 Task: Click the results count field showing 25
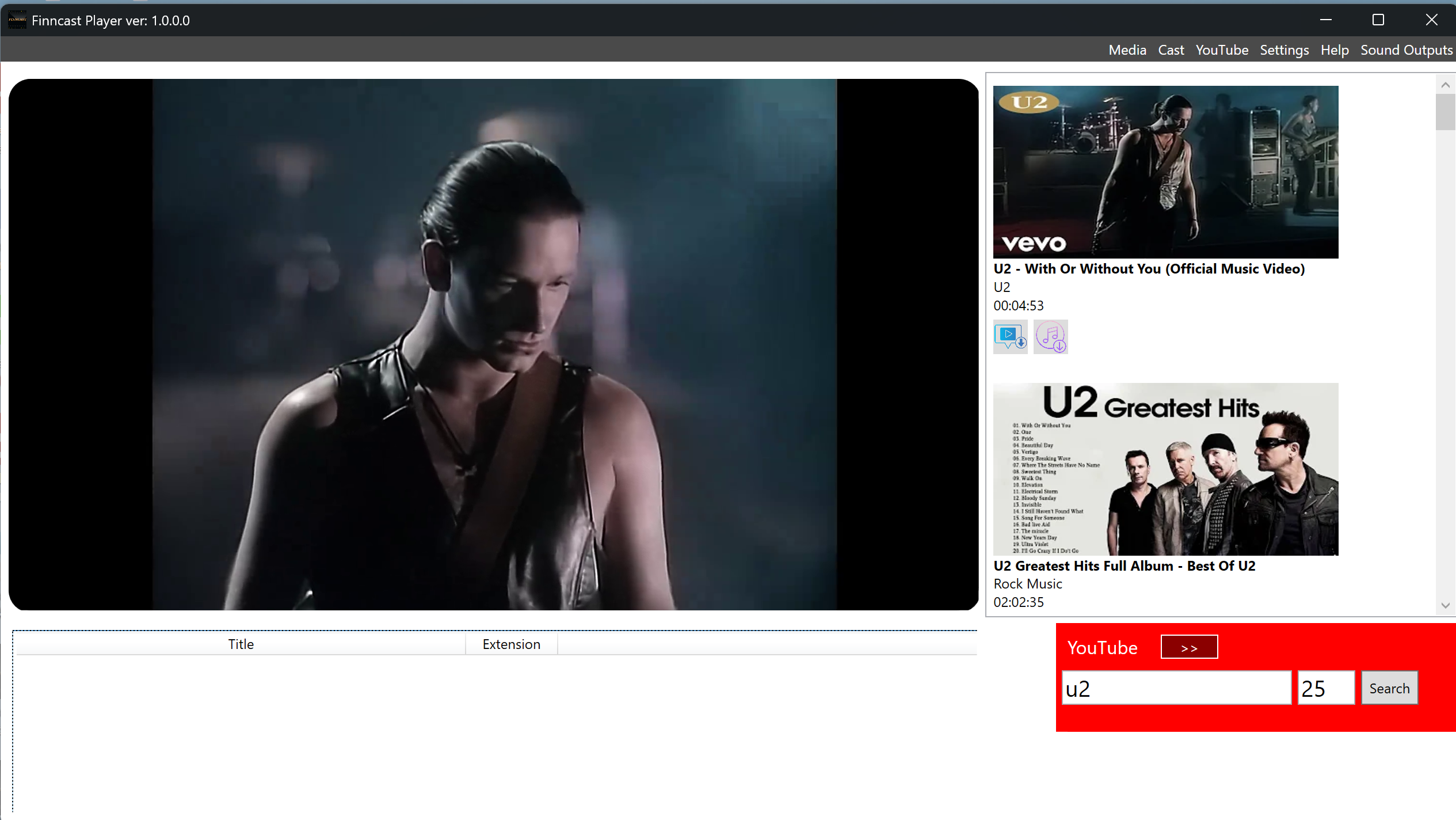tap(1325, 688)
